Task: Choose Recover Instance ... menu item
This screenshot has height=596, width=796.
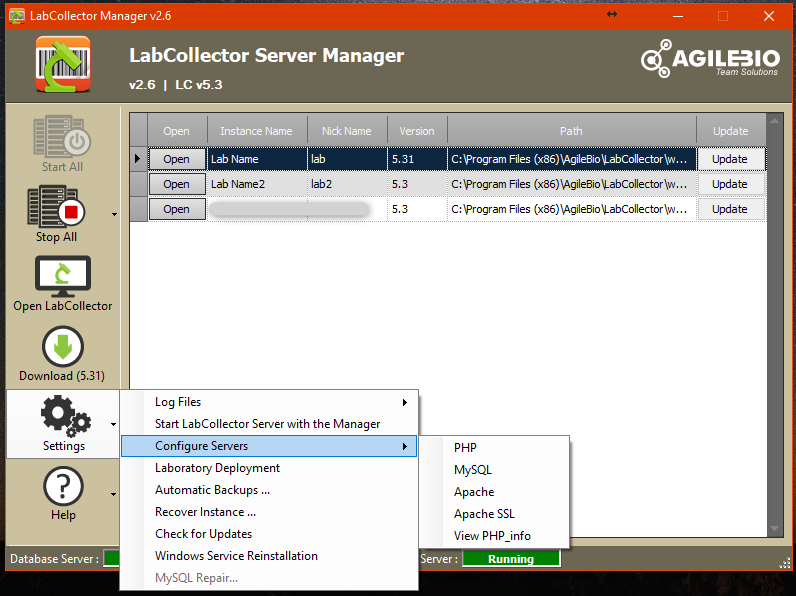Action: click(269, 512)
